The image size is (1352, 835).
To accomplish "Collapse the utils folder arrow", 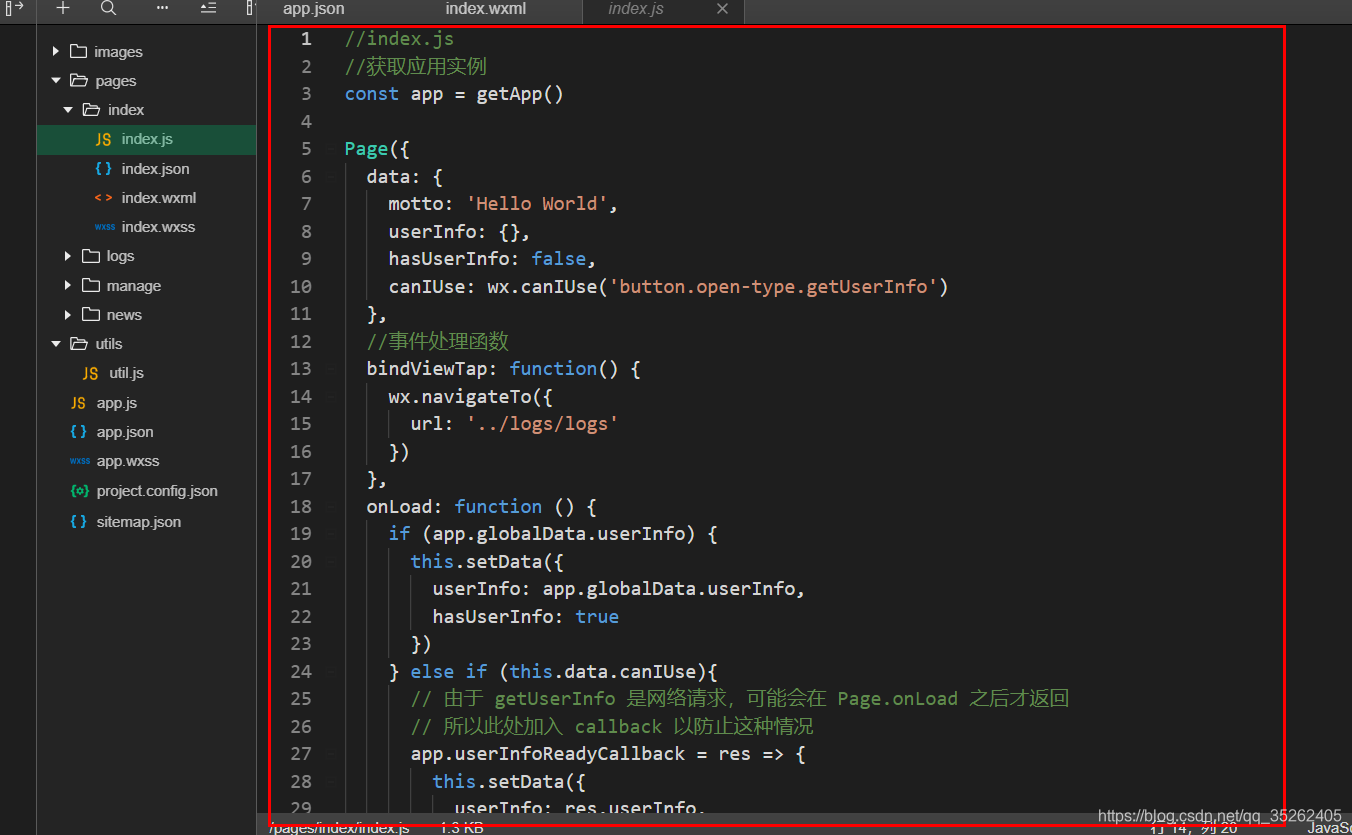I will [x=56, y=343].
